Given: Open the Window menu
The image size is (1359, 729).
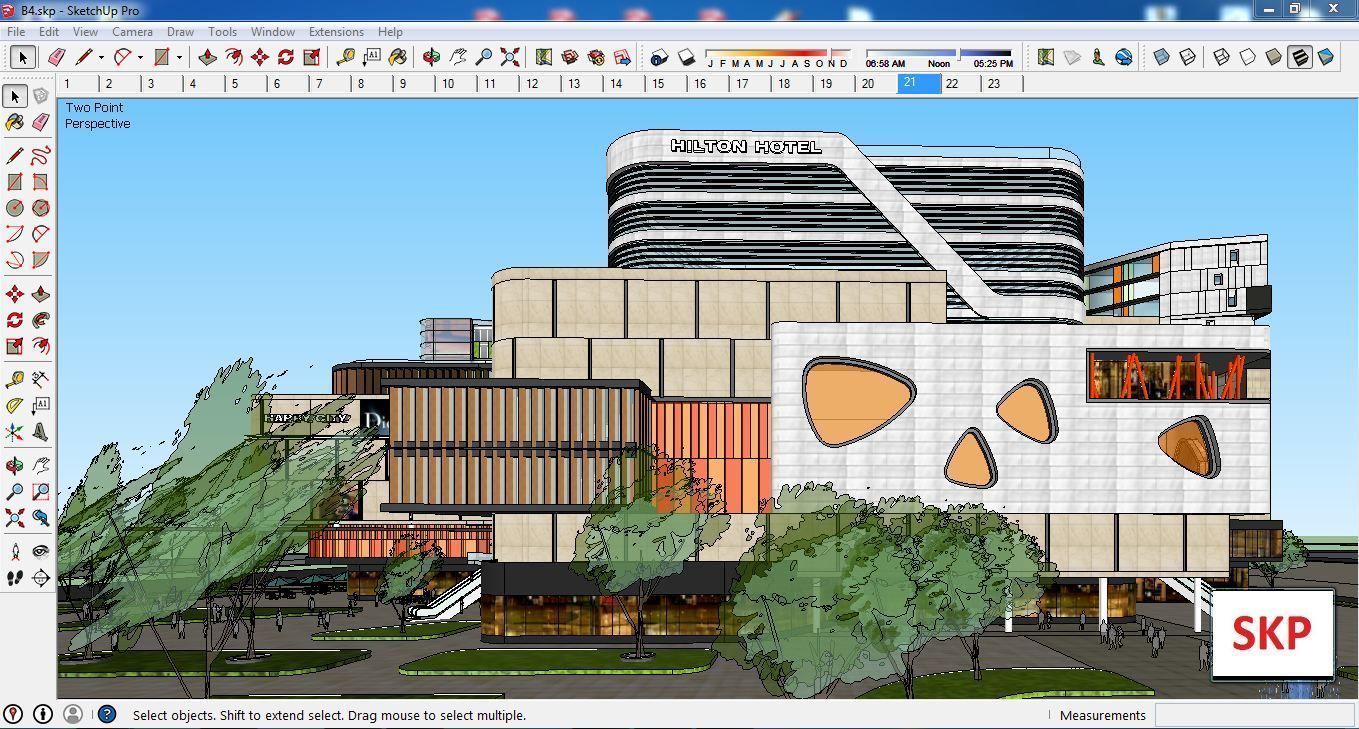Looking at the screenshot, I should coord(272,31).
